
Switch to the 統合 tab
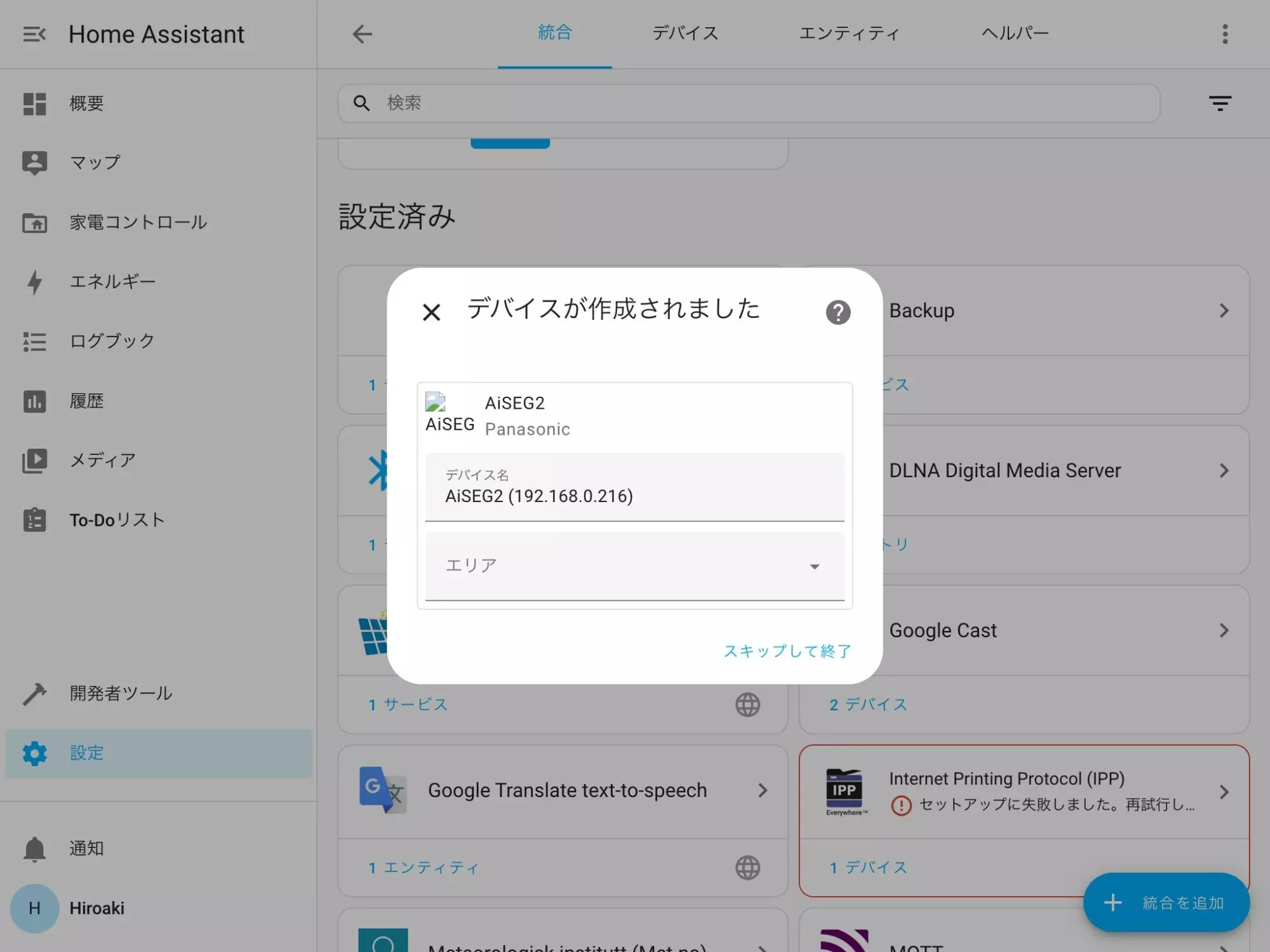point(555,33)
